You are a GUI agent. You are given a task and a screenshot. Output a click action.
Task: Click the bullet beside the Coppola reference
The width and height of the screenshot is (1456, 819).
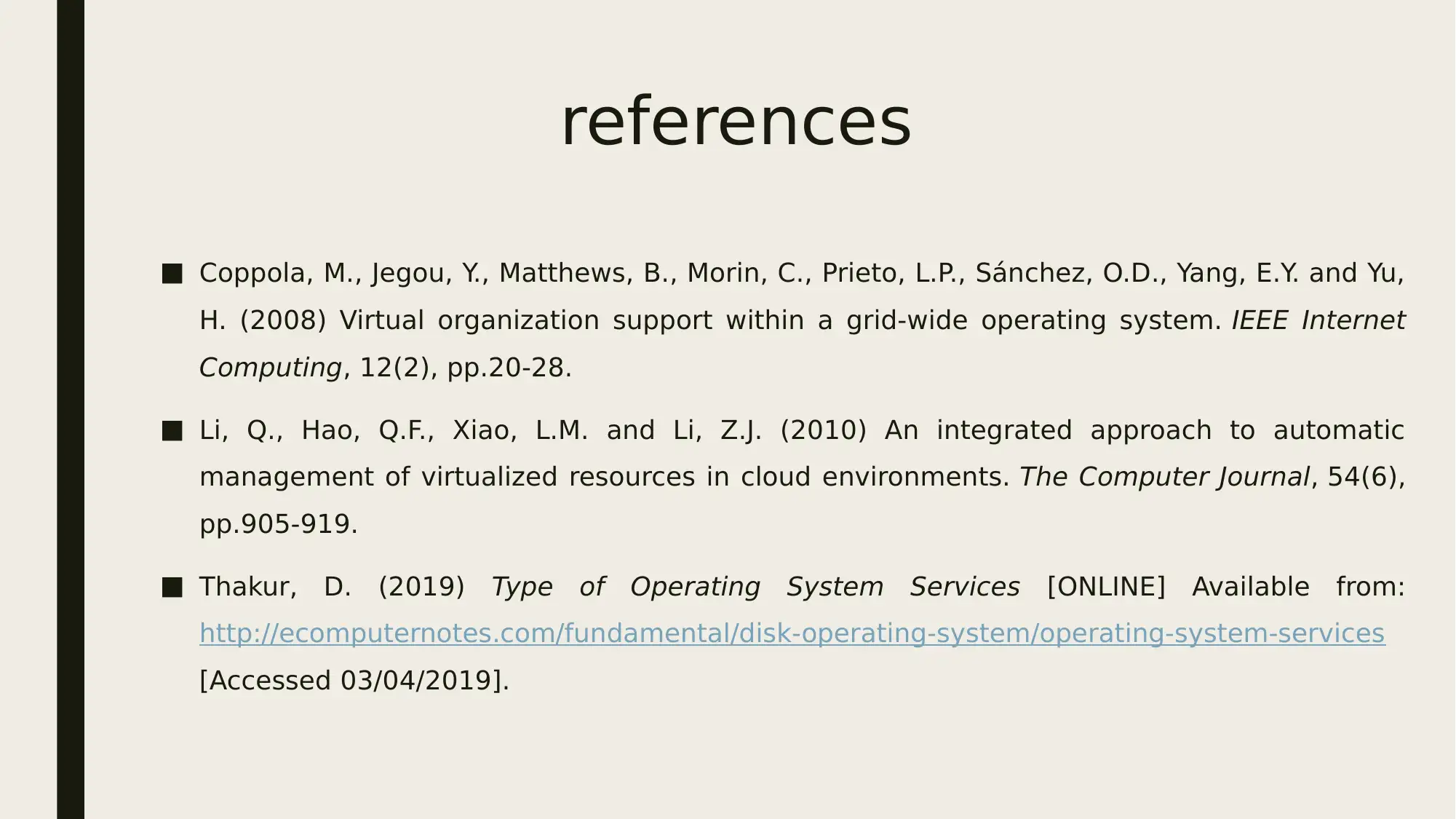tap(172, 274)
